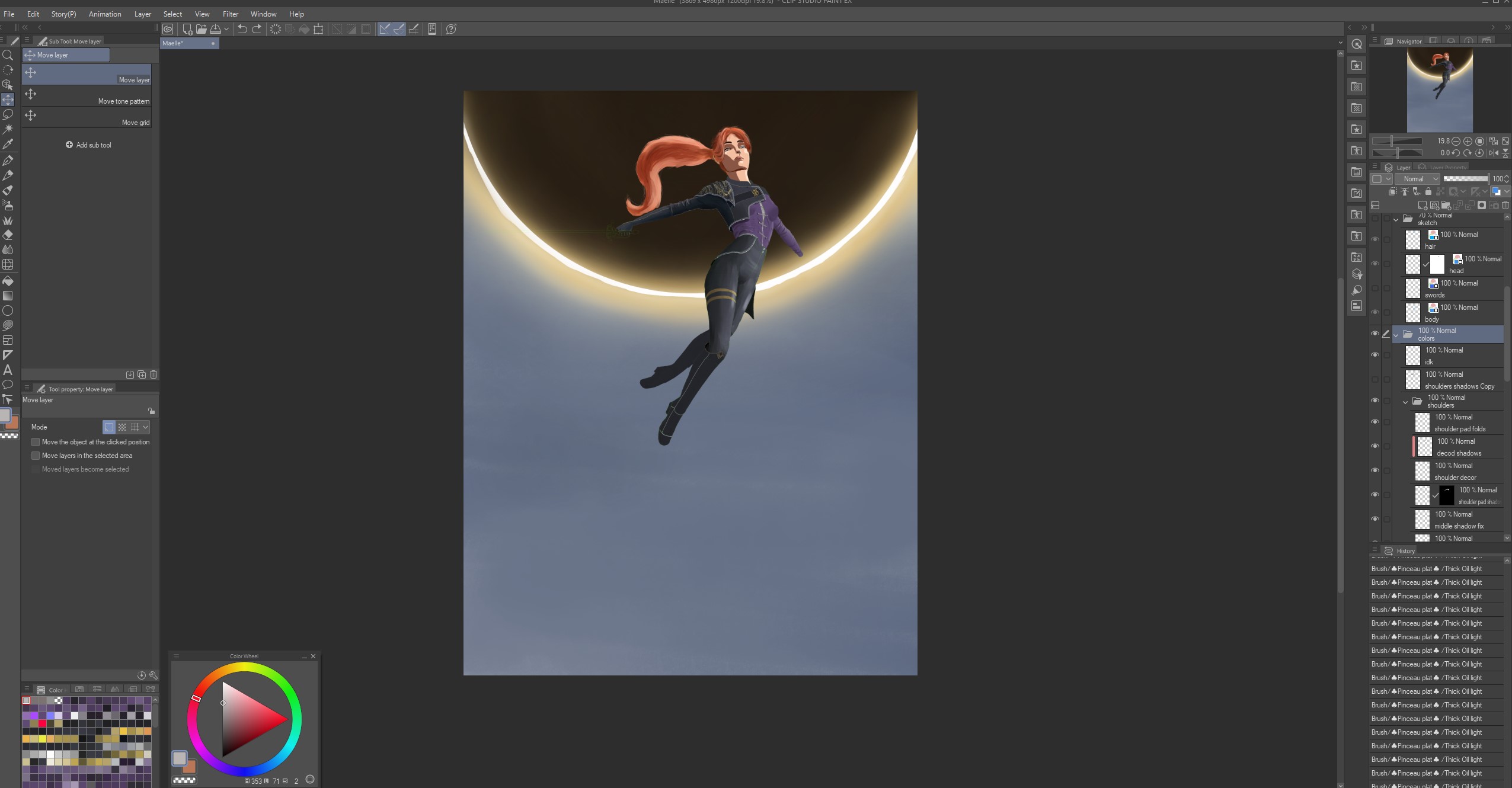Image resolution: width=1512 pixels, height=788 pixels.
Task: Open the blending mode 'Normal' dropdown
Action: [1417, 178]
